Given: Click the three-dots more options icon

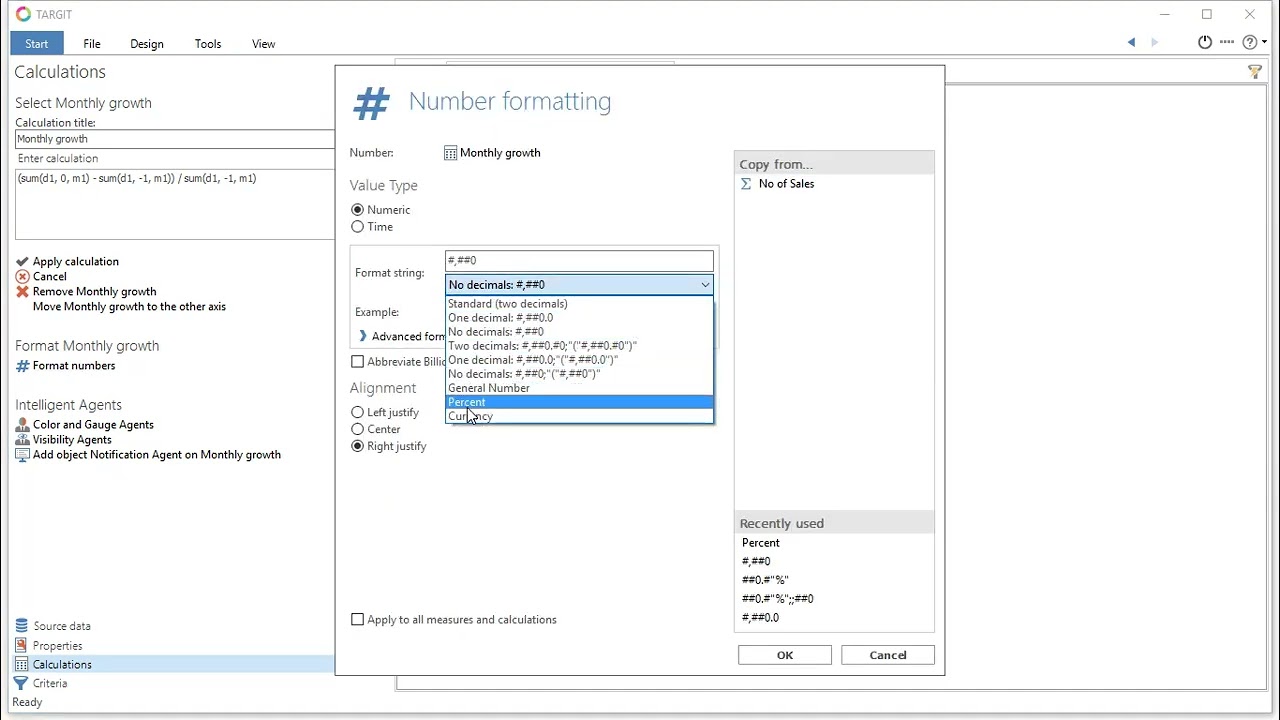Looking at the screenshot, I should pos(1227,42).
